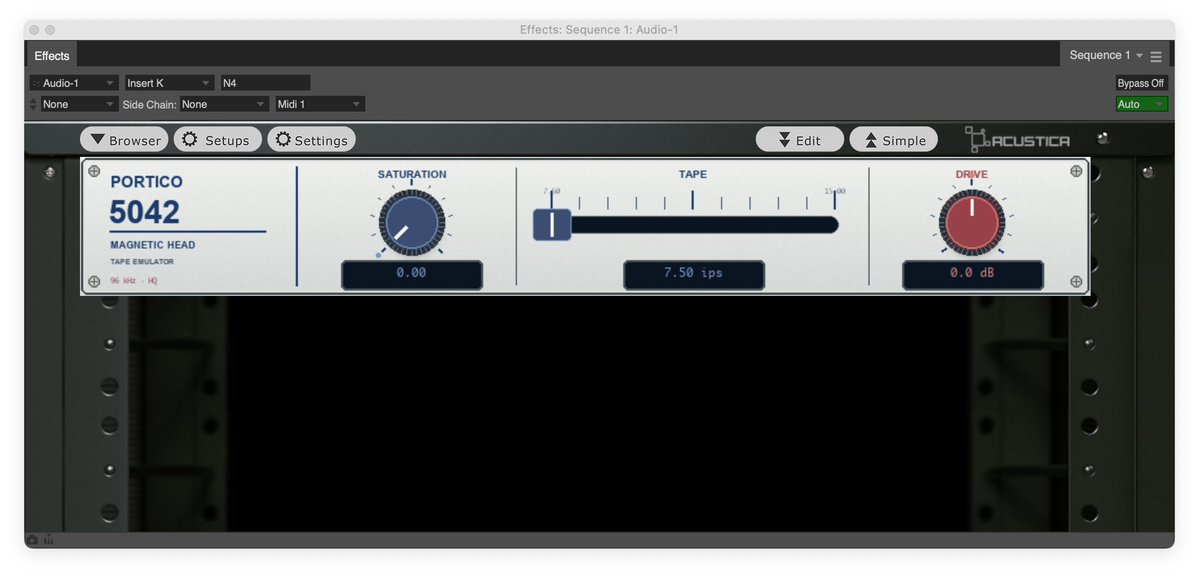Select the Effects tab
This screenshot has height=577, width=1199.
(x=51, y=55)
